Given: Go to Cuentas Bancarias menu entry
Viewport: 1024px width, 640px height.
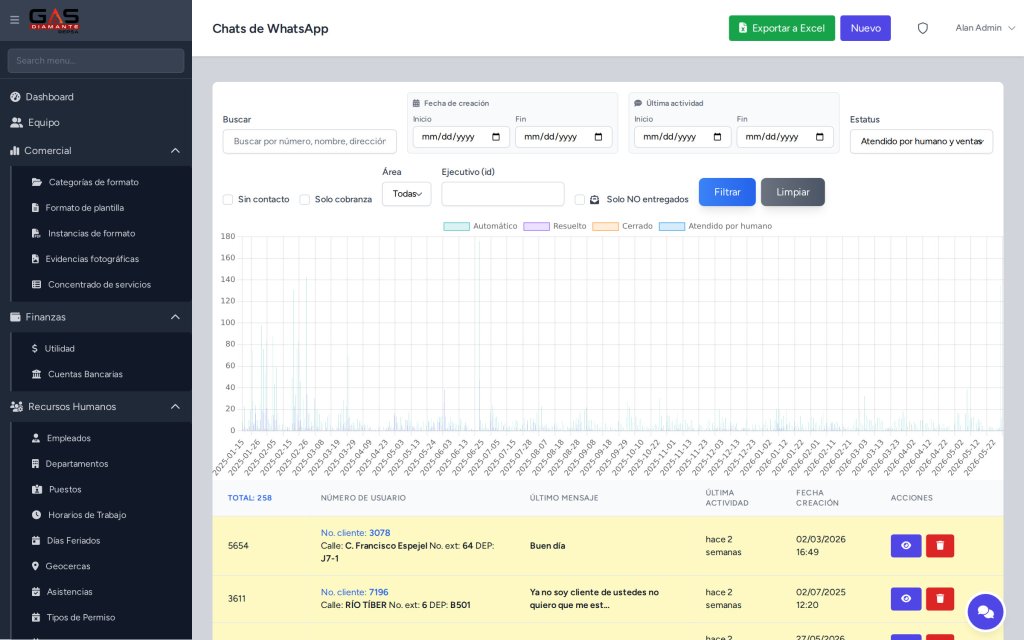Looking at the screenshot, I should (85, 374).
